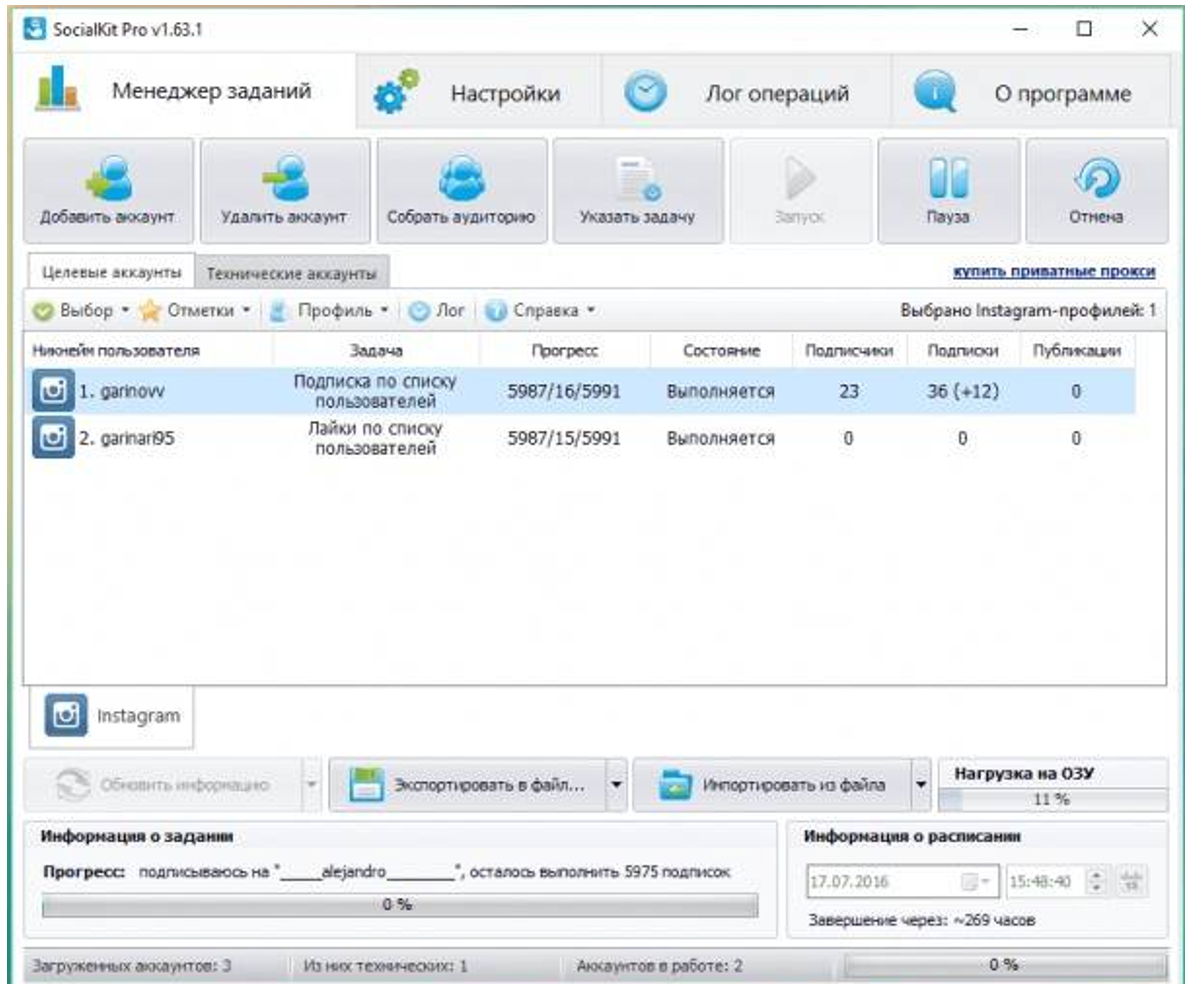Click the Выбрано Instagram-профилей: 1 label
Image resolution: width=1189 pixels, height=995 pixels.
pyautogui.click(x=1028, y=310)
